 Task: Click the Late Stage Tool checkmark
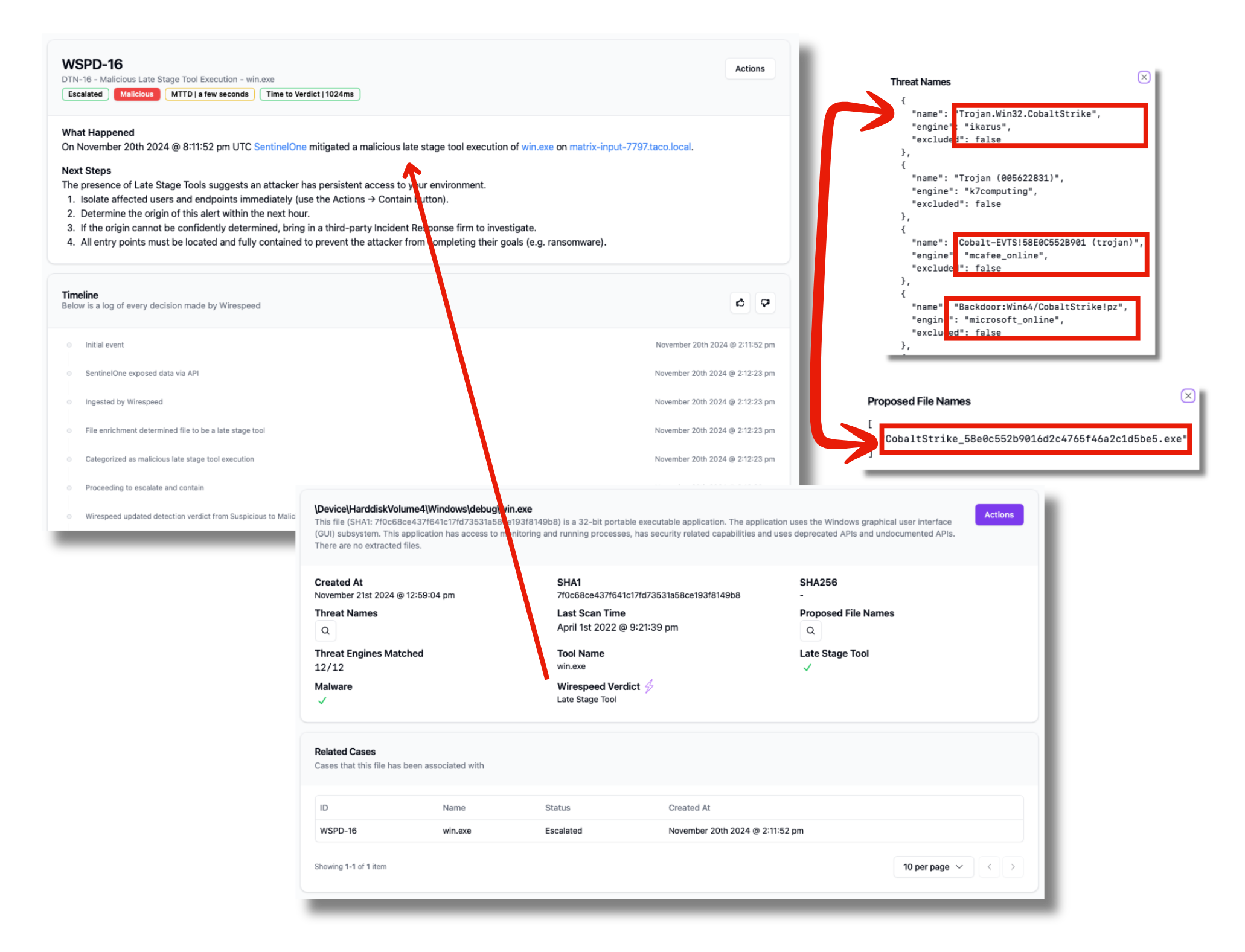(807, 668)
